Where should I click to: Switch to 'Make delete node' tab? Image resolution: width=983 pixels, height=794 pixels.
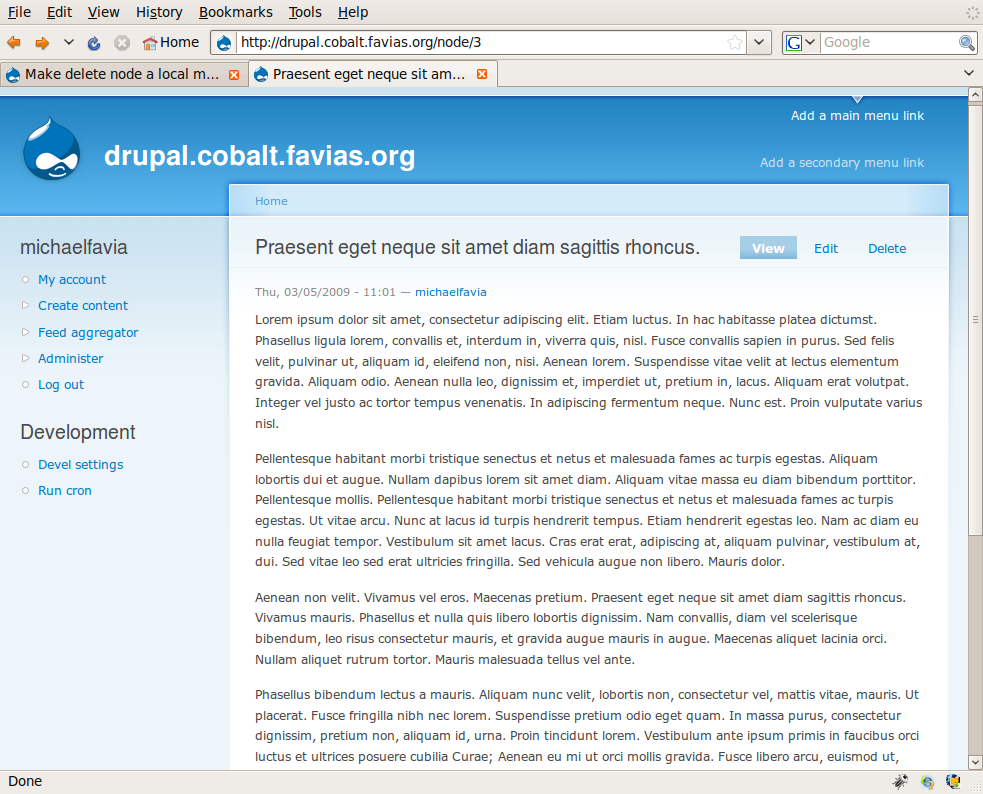pos(123,74)
